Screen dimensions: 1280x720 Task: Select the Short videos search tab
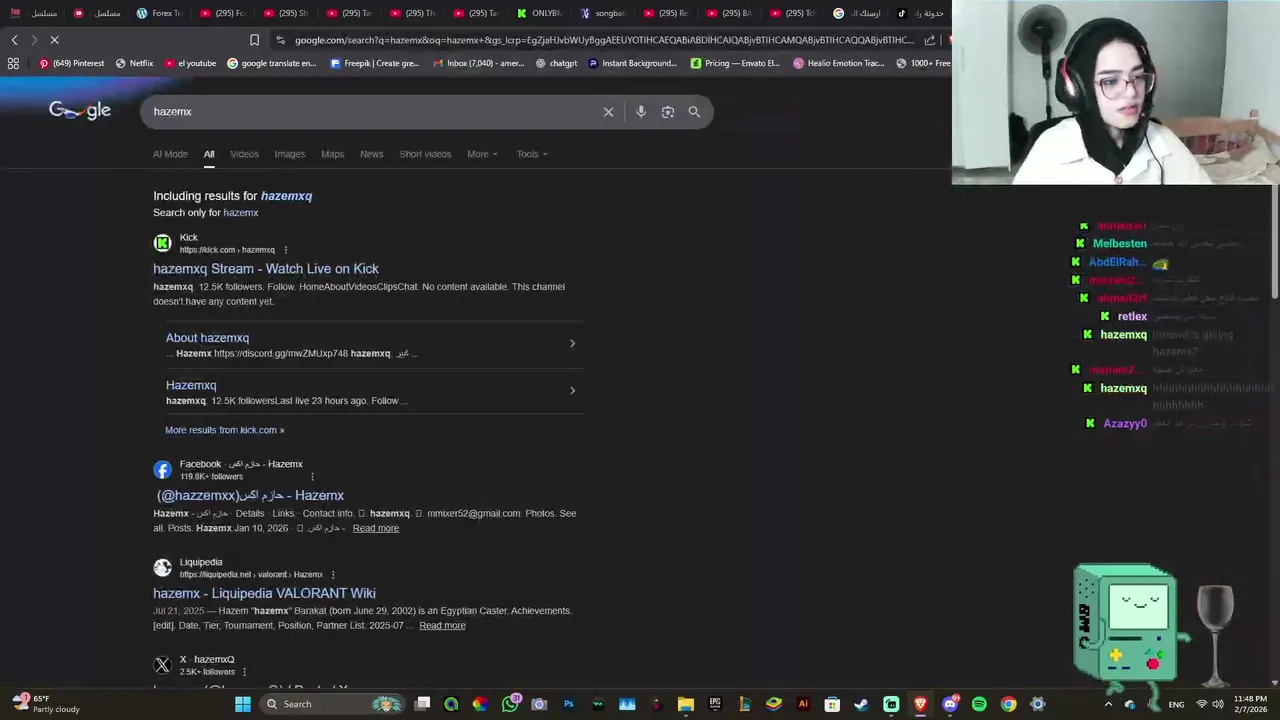pos(425,154)
